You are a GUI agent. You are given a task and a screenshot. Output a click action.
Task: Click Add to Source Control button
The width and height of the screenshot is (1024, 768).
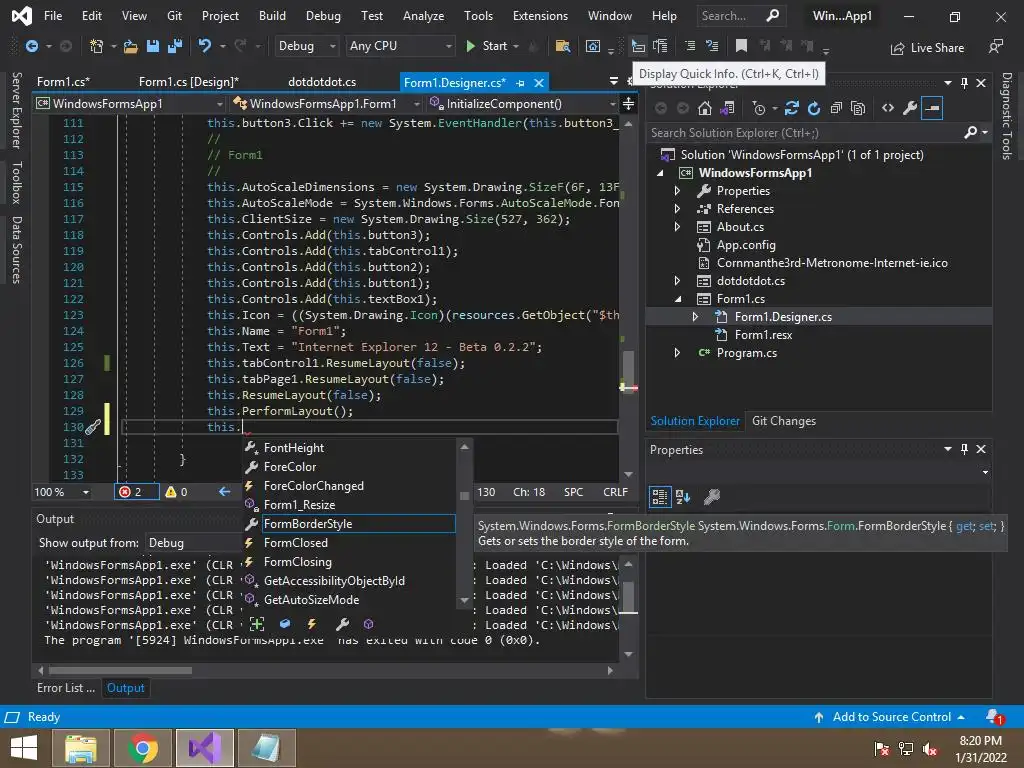tap(891, 717)
